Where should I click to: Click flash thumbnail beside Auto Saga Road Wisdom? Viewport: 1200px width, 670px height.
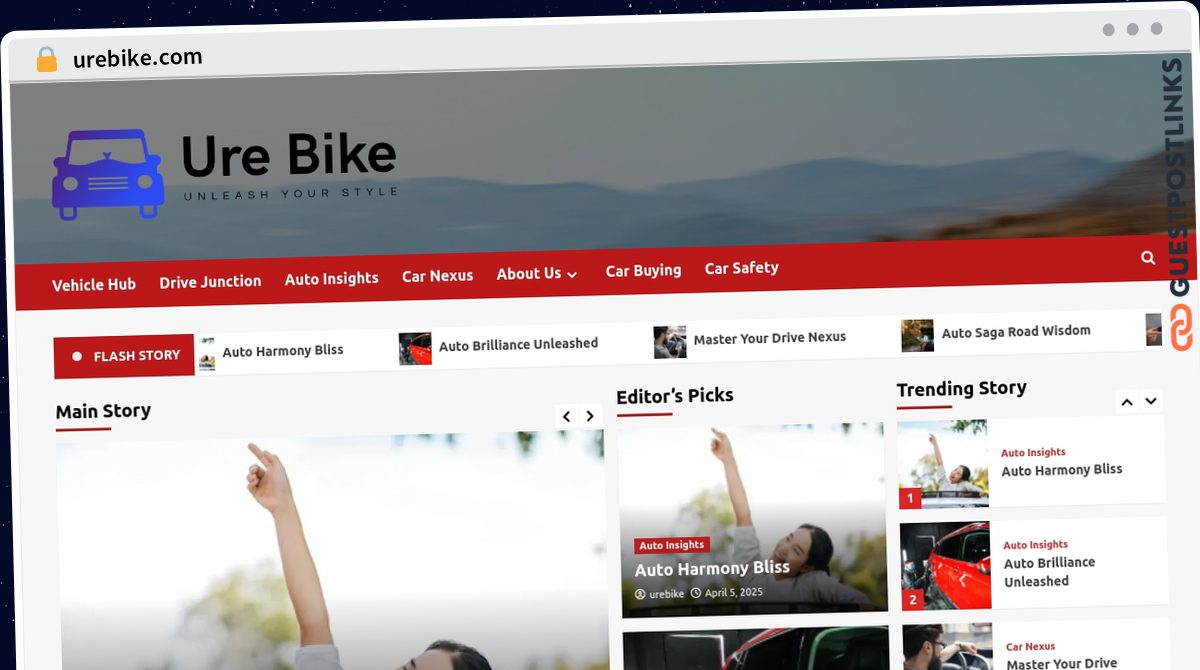click(x=917, y=336)
